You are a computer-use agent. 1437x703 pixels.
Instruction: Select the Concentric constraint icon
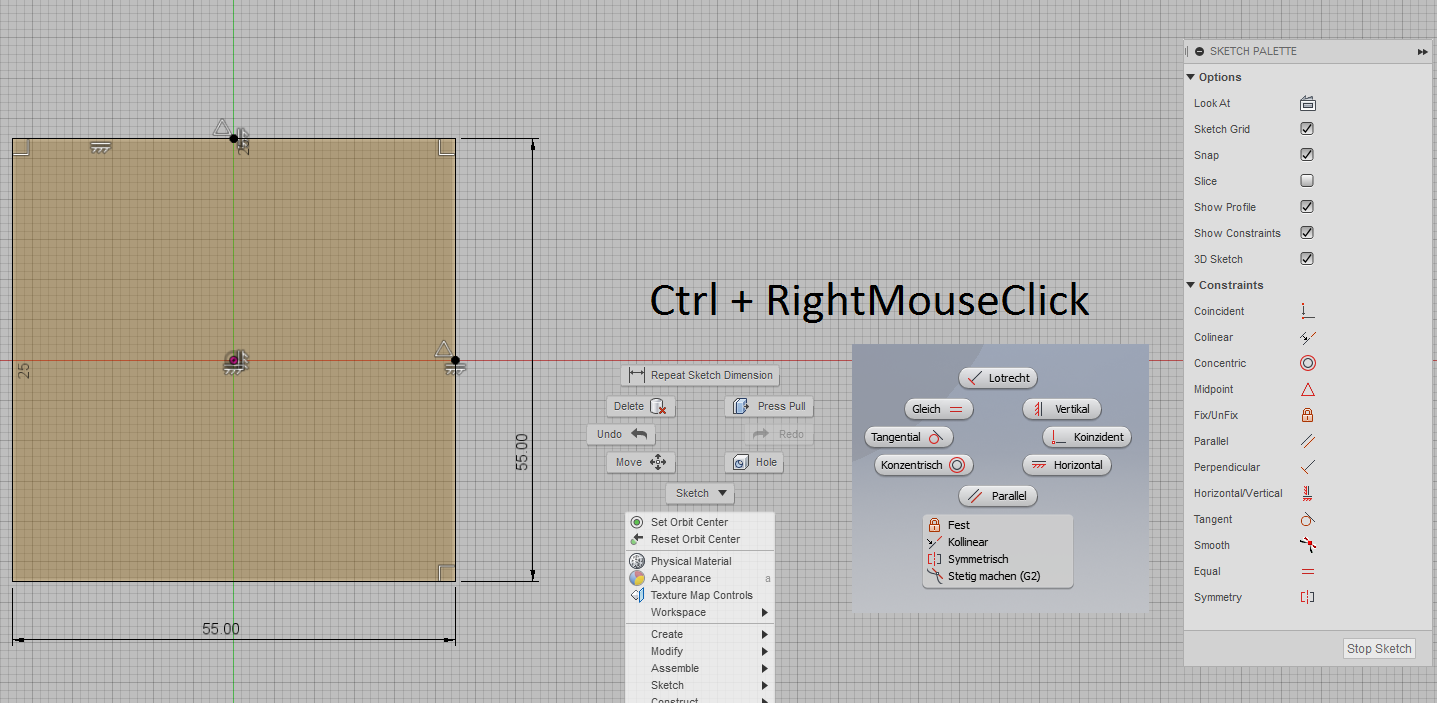tap(1307, 363)
